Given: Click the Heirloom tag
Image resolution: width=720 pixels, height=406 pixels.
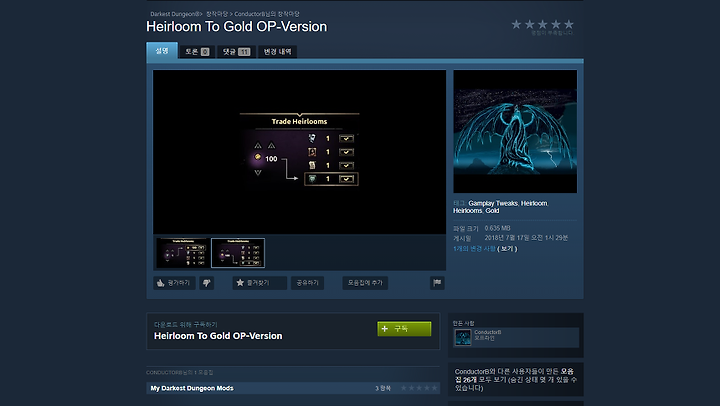Looking at the screenshot, I should 534,203.
